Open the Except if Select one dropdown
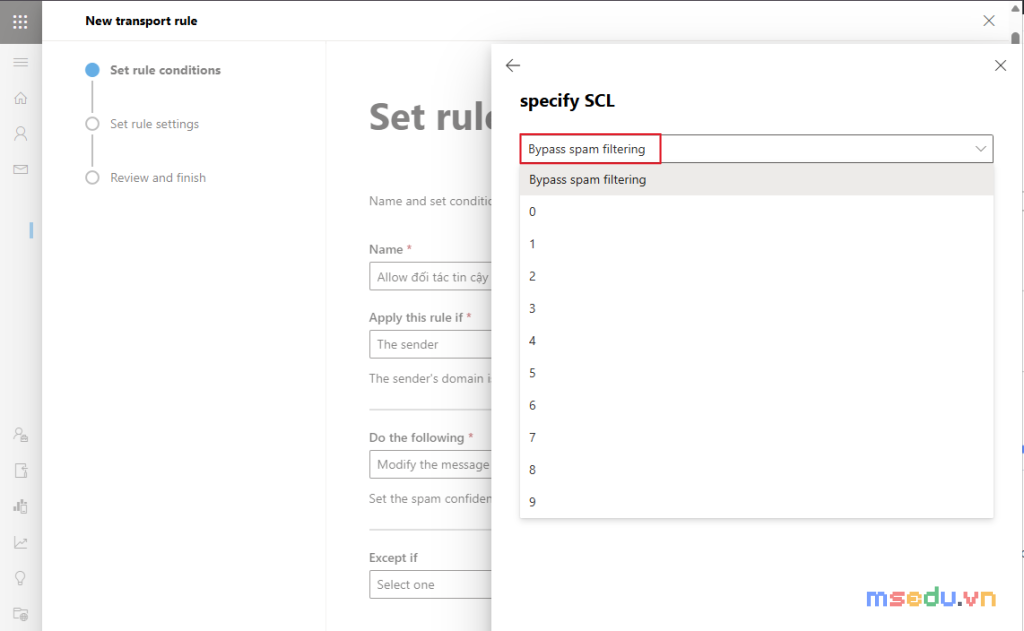The width and height of the screenshot is (1024, 631). tap(430, 585)
